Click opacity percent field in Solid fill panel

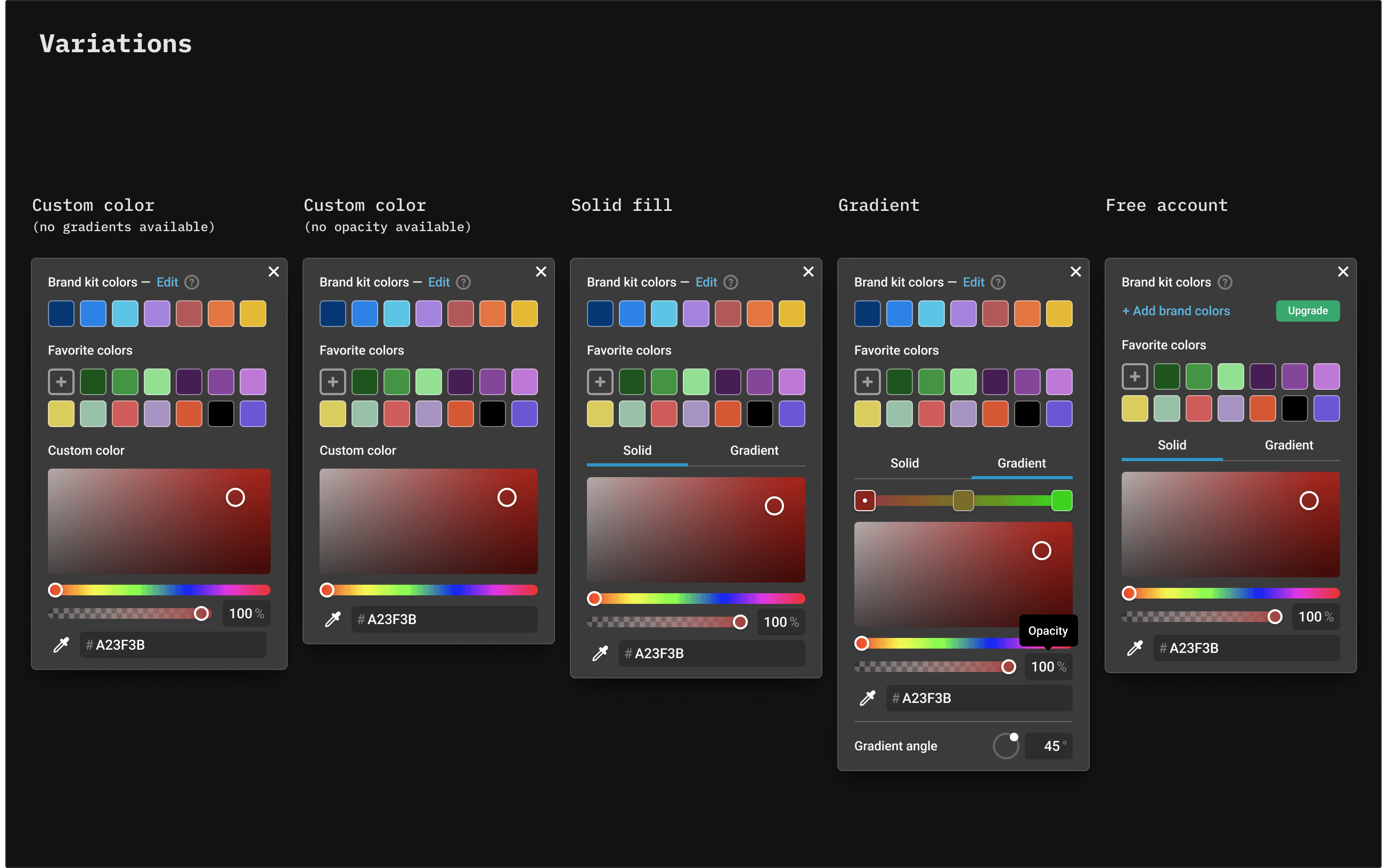(x=781, y=623)
